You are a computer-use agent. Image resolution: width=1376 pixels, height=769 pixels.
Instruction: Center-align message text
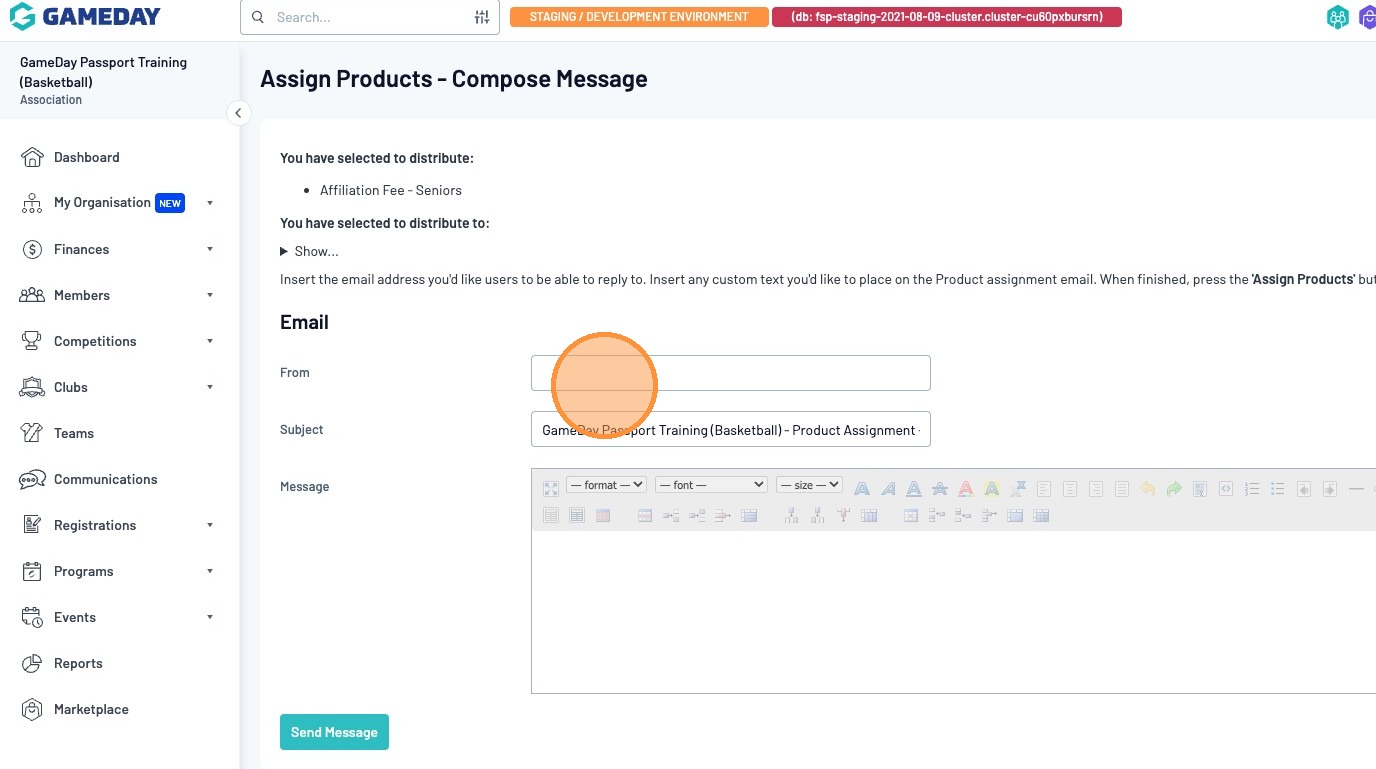(1070, 489)
